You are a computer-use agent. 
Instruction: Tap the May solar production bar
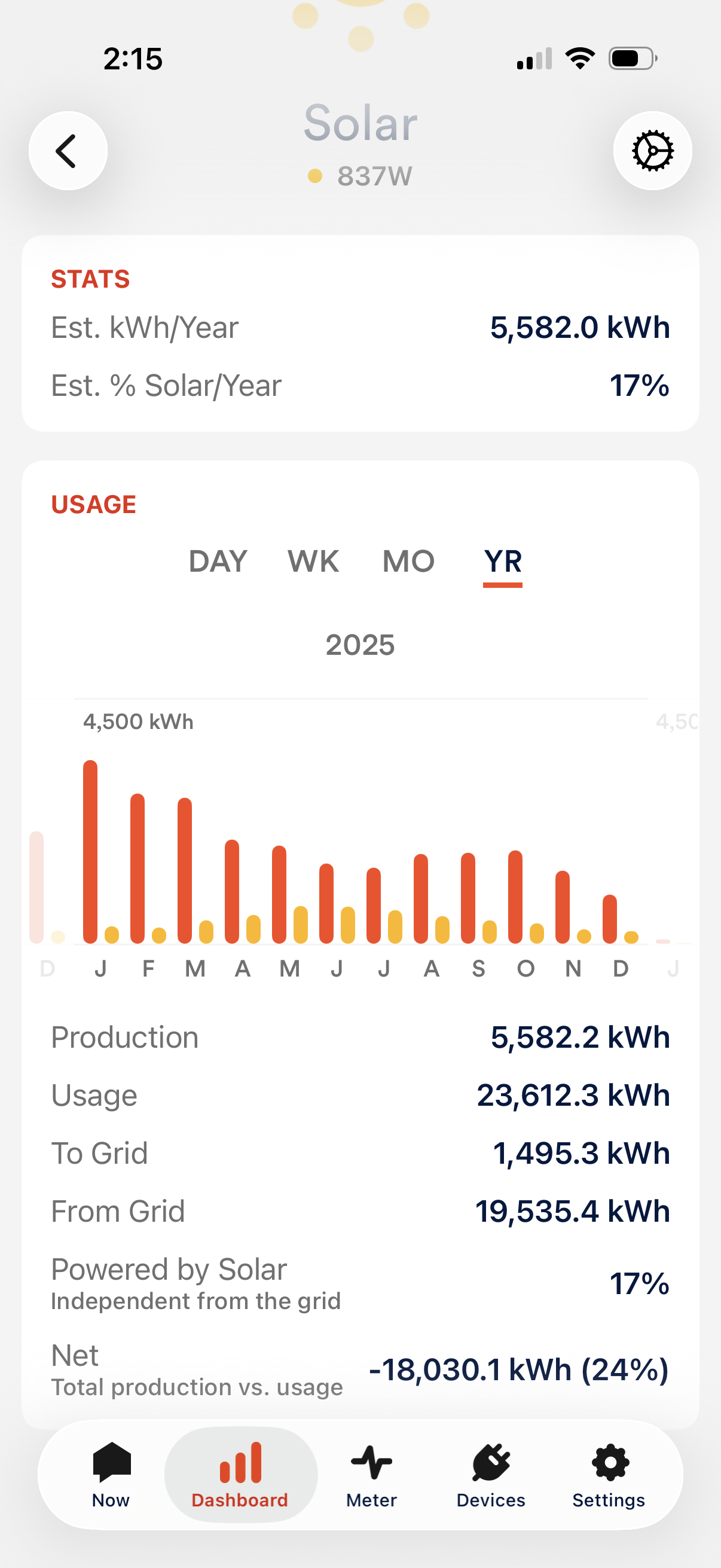click(301, 924)
